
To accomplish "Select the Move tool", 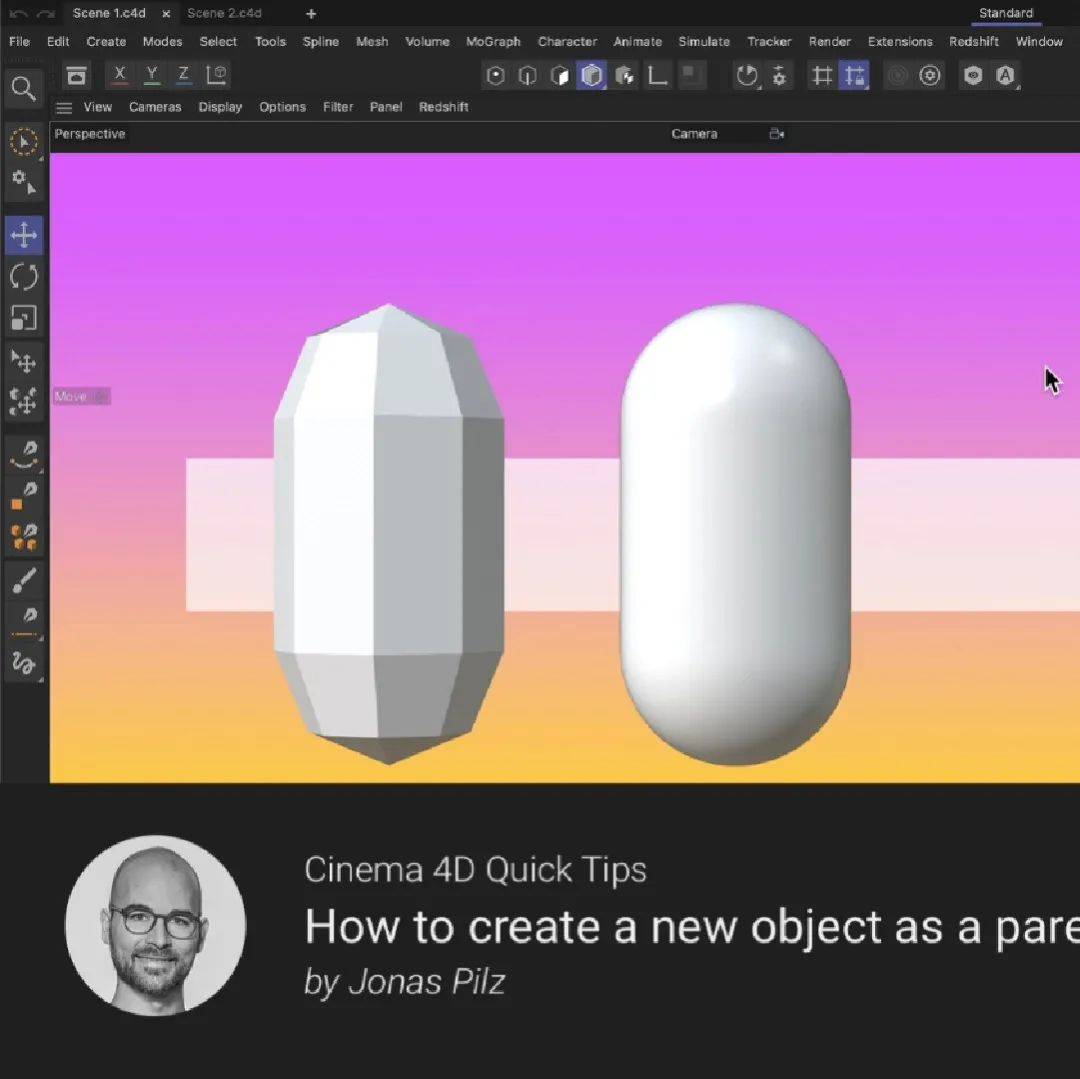I will [x=24, y=234].
